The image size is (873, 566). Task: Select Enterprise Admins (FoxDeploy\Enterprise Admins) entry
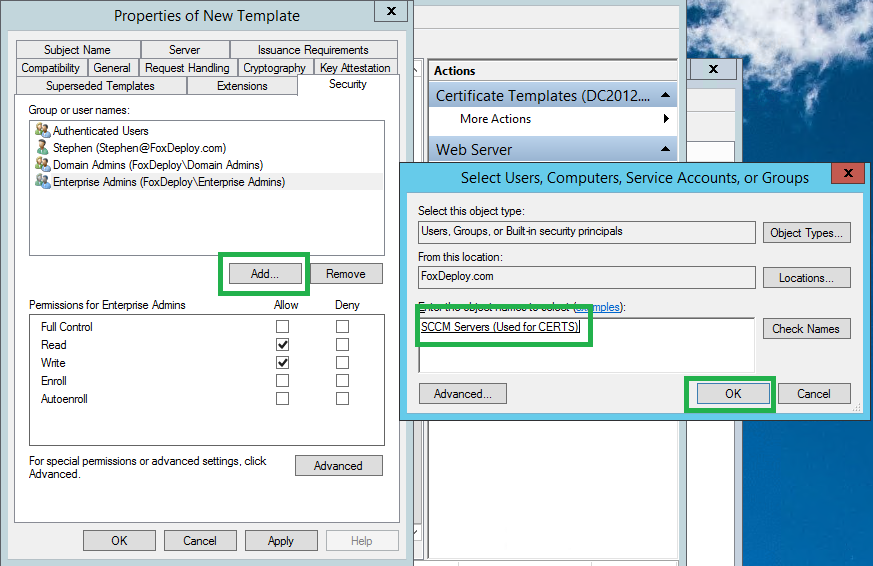(x=207, y=181)
